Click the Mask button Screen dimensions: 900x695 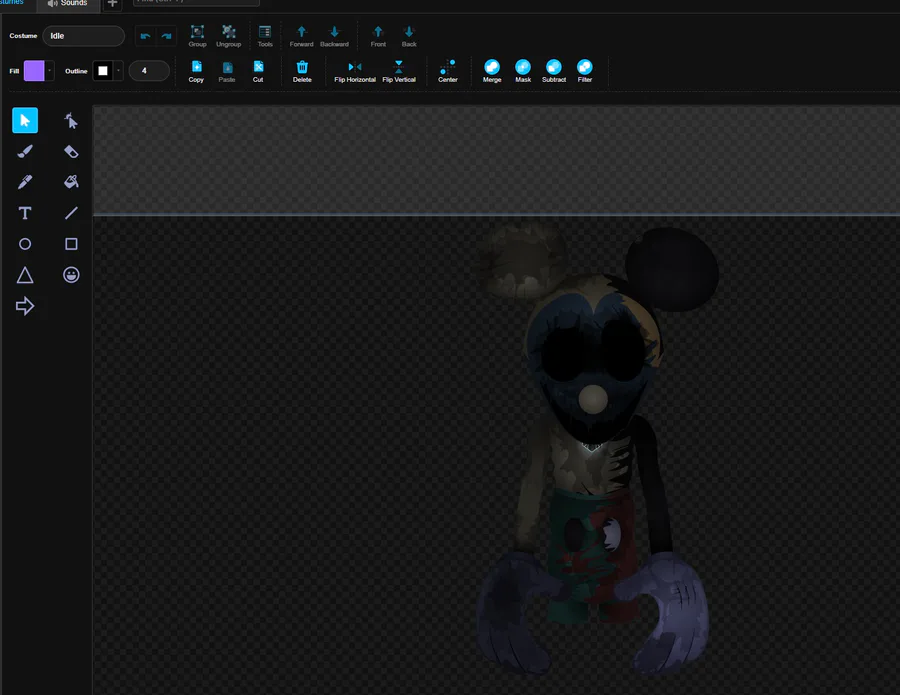point(523,72)
